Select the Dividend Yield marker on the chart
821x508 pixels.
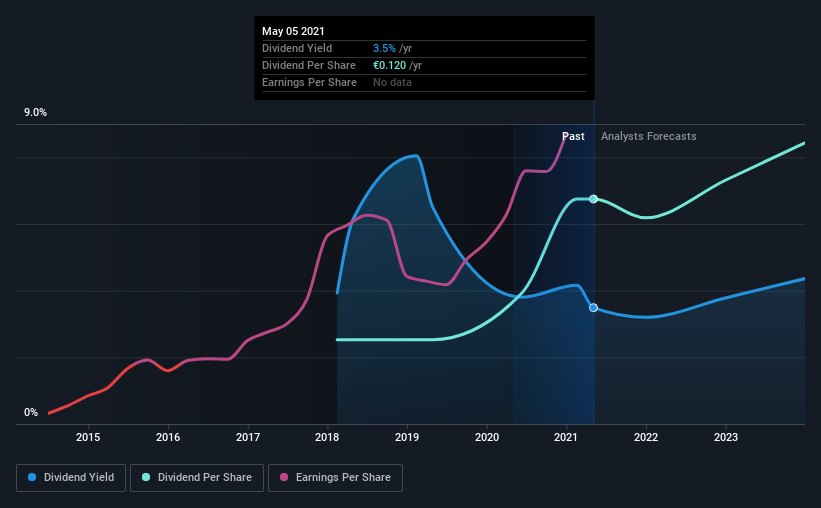593,307
